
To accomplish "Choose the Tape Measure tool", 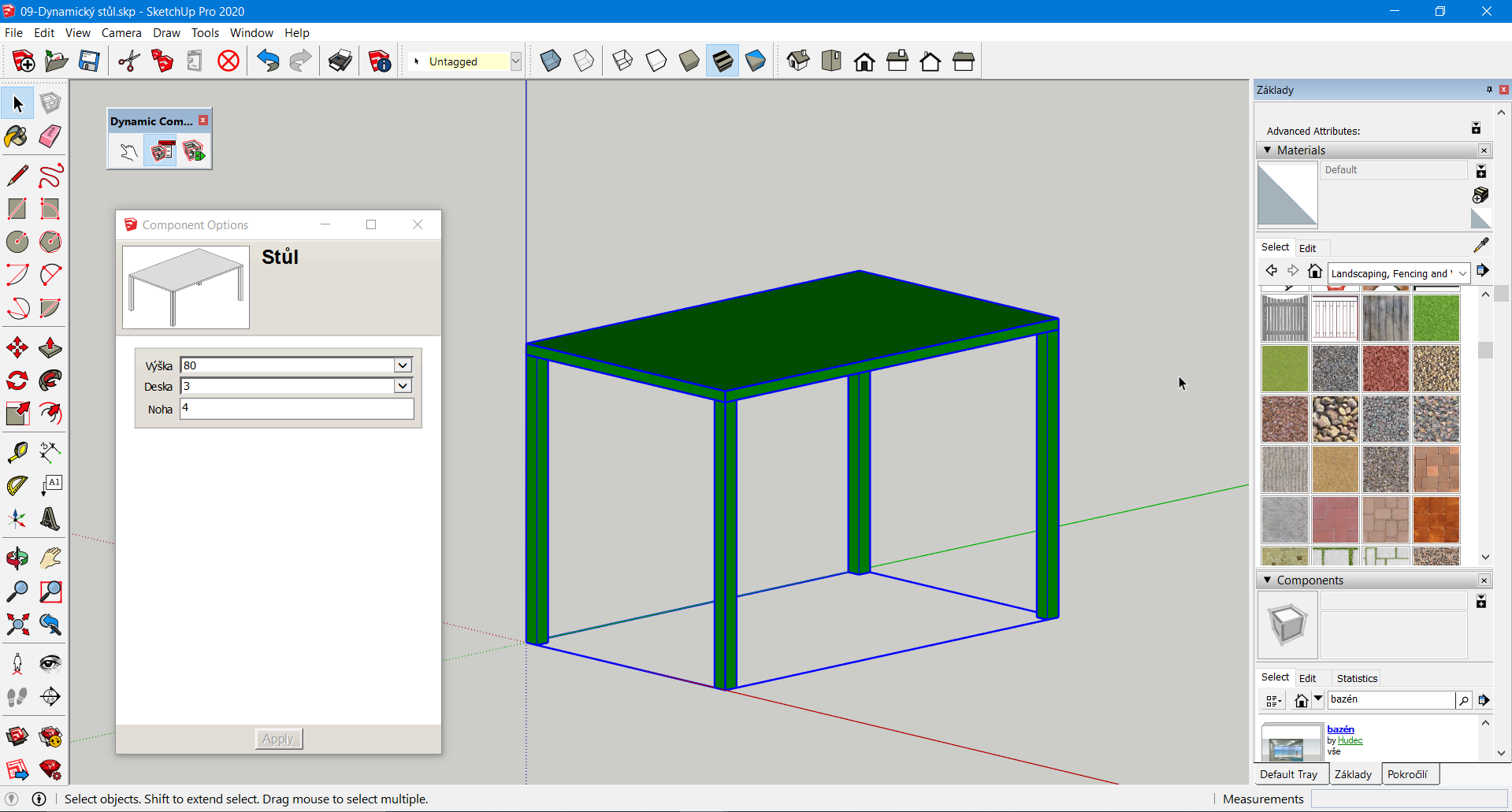I will (x=17, y=452).
